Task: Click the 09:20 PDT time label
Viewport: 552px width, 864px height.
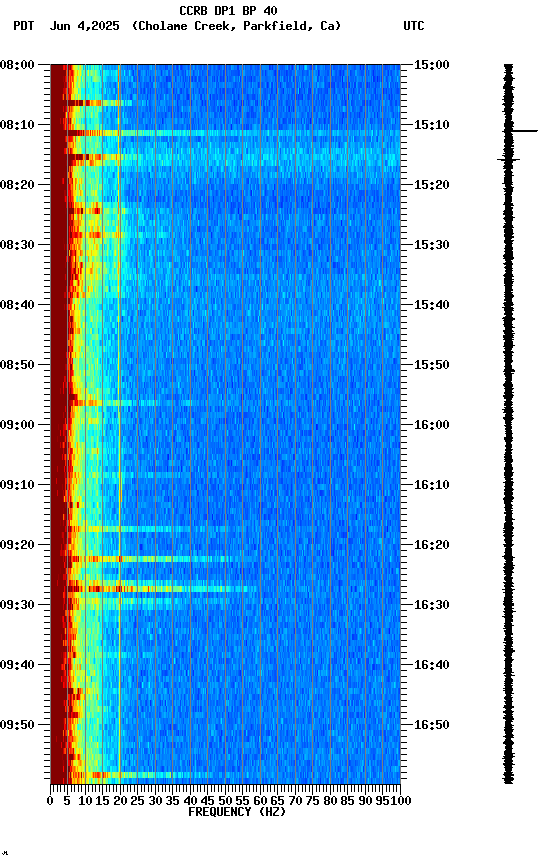Action: click(x=17, y=545)
